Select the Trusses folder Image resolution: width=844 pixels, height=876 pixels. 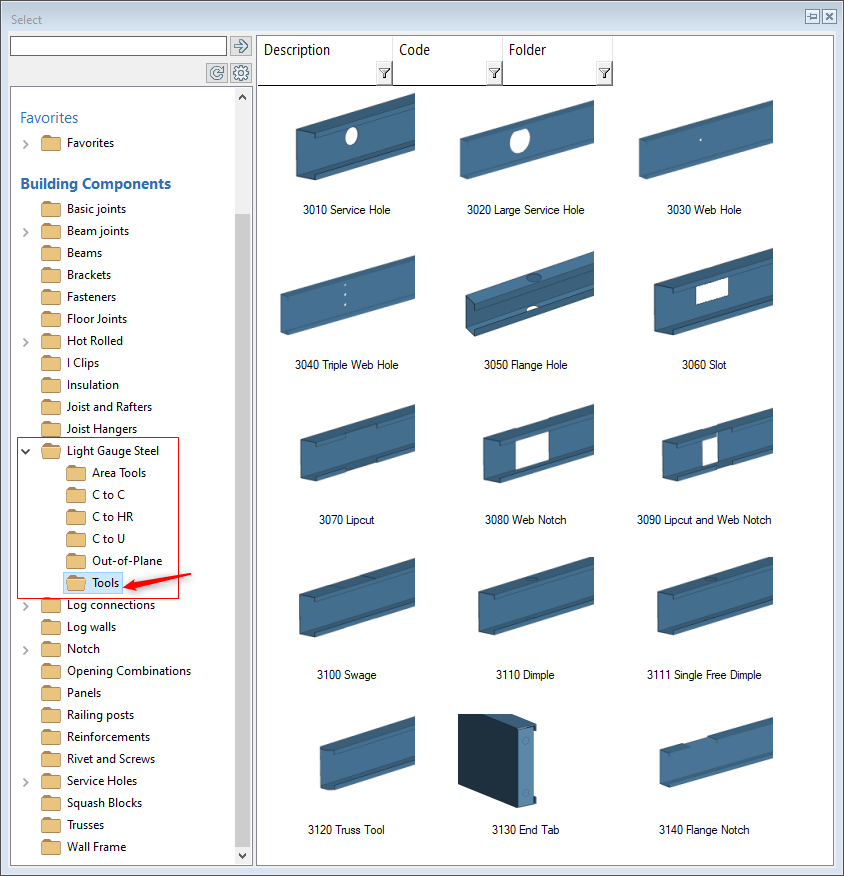85,825
